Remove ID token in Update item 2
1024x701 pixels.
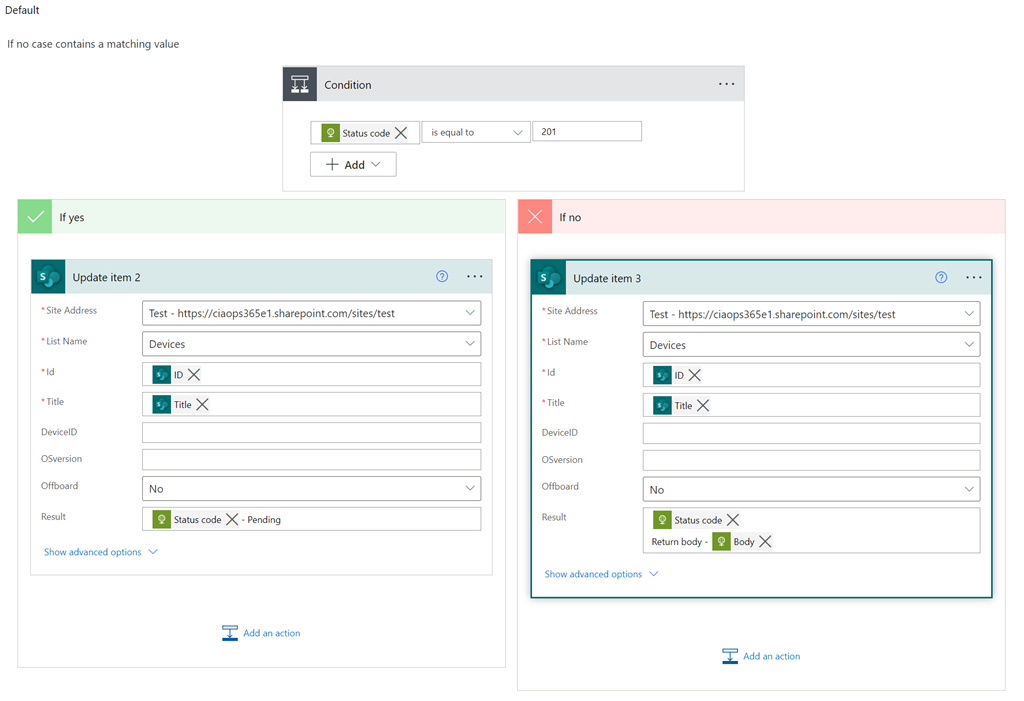coord(194,375)
